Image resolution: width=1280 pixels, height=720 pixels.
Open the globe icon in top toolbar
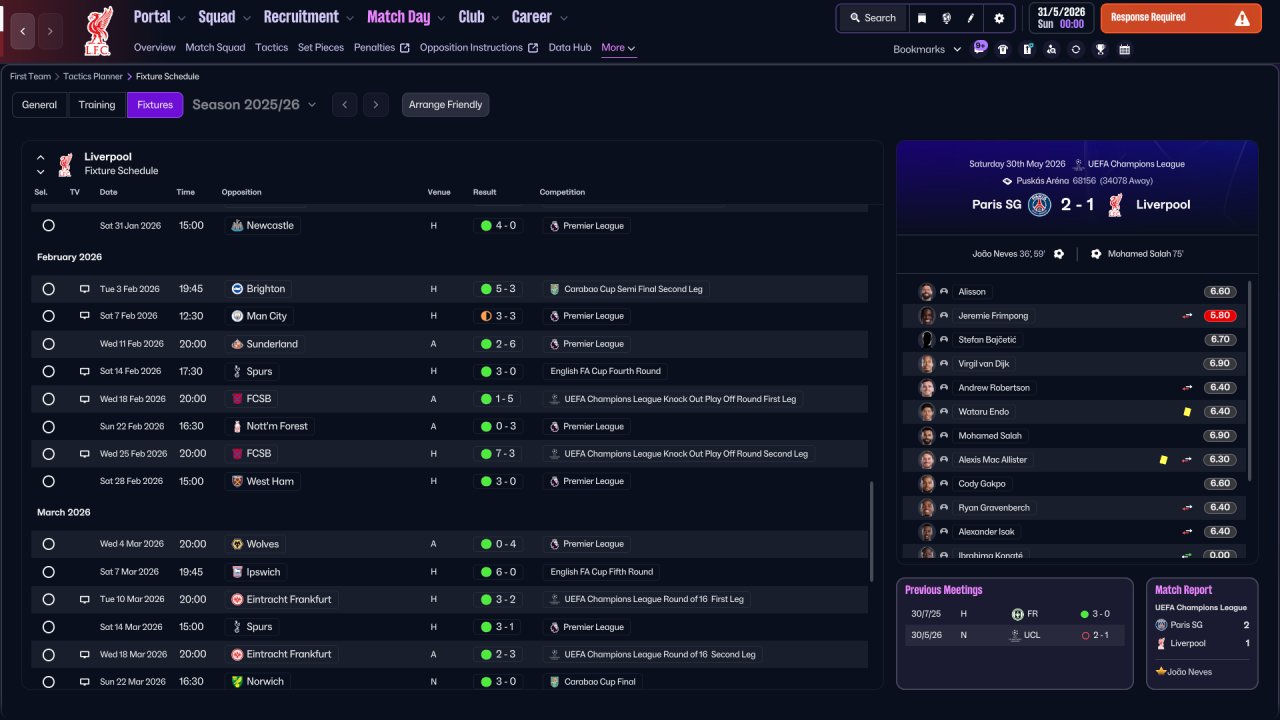coord(946,18)
